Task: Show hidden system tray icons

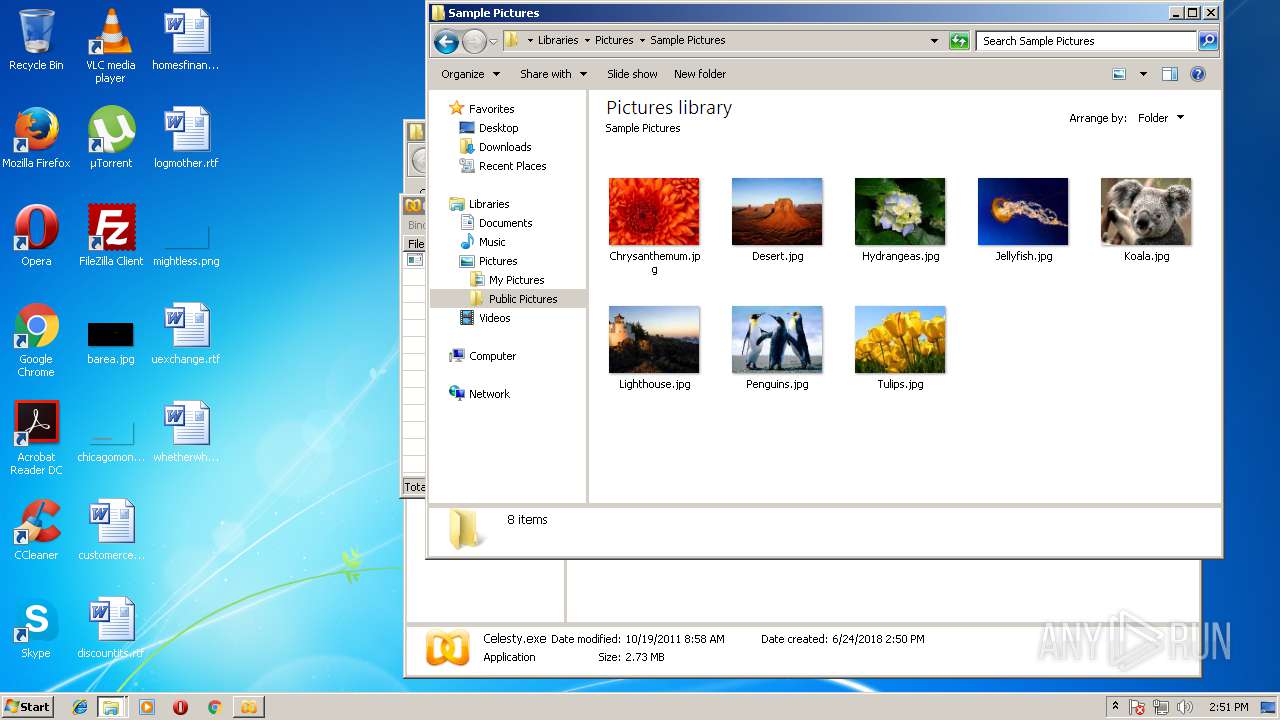Action: 1115,706
